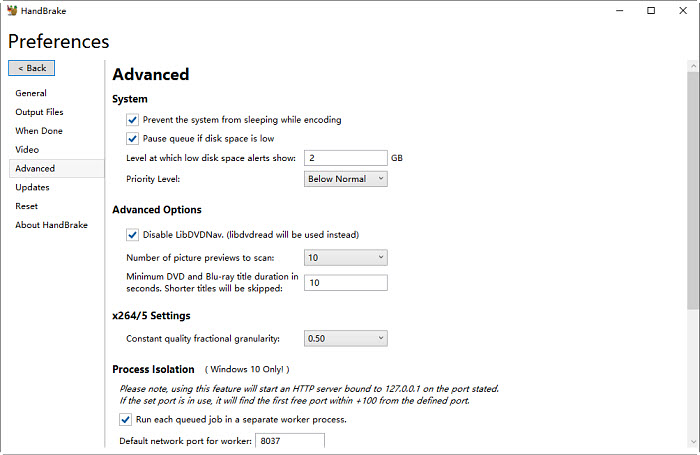The image size is (700, 455).
Task: Open the Reset preferences section
Action: 26,206
